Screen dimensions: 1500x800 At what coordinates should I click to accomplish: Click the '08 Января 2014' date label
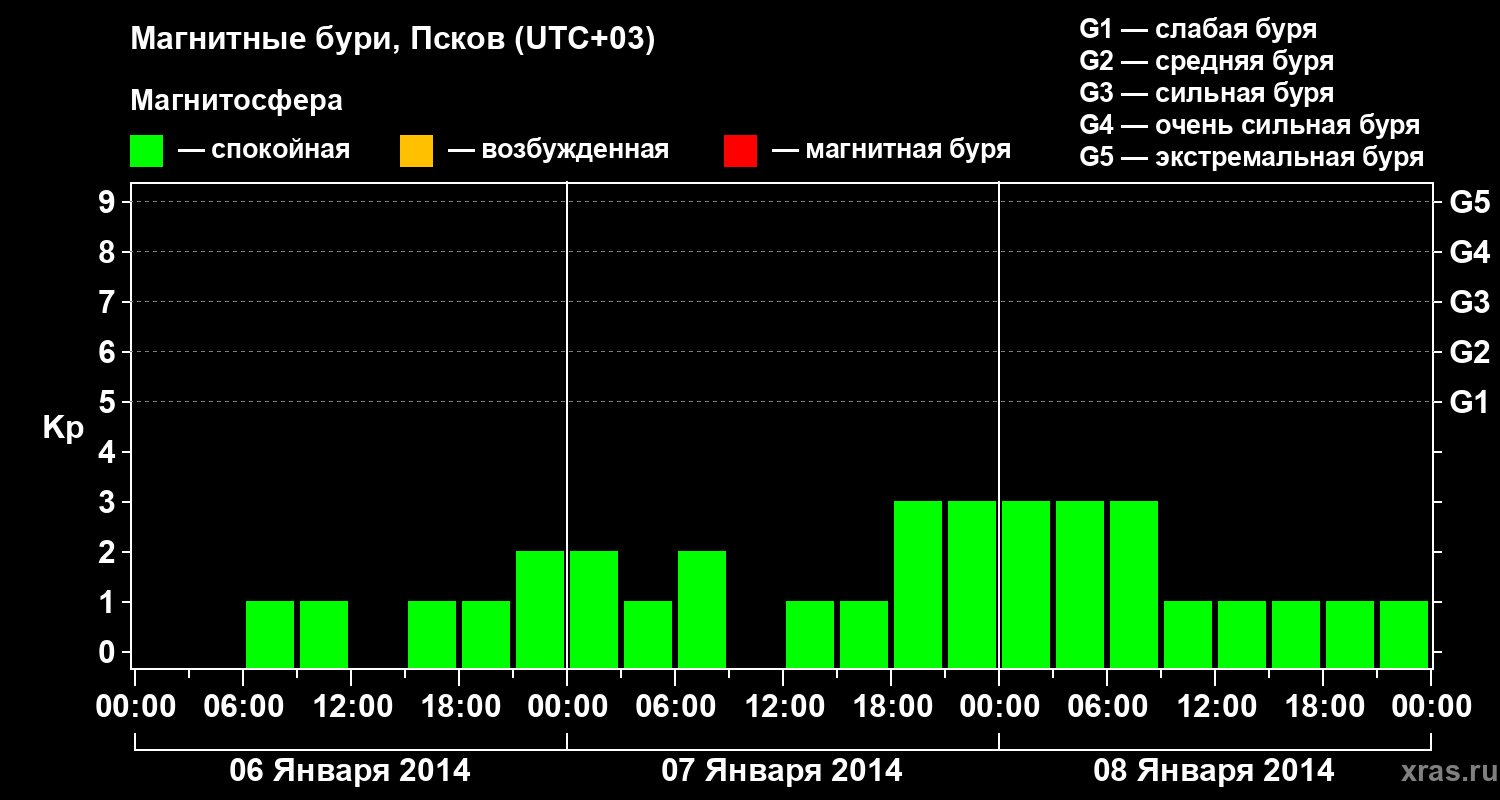tap(1214, 771)
